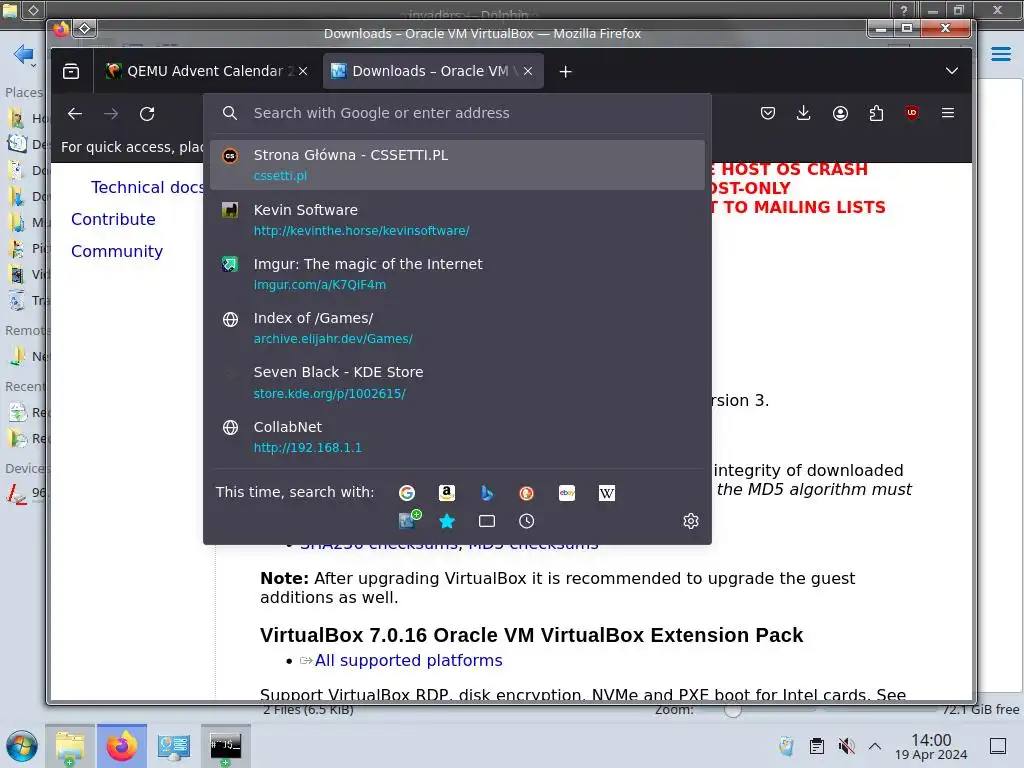Search with DuckDuckGo engine icon
This screenshot has width=1024, height=768.
point(526,493)
